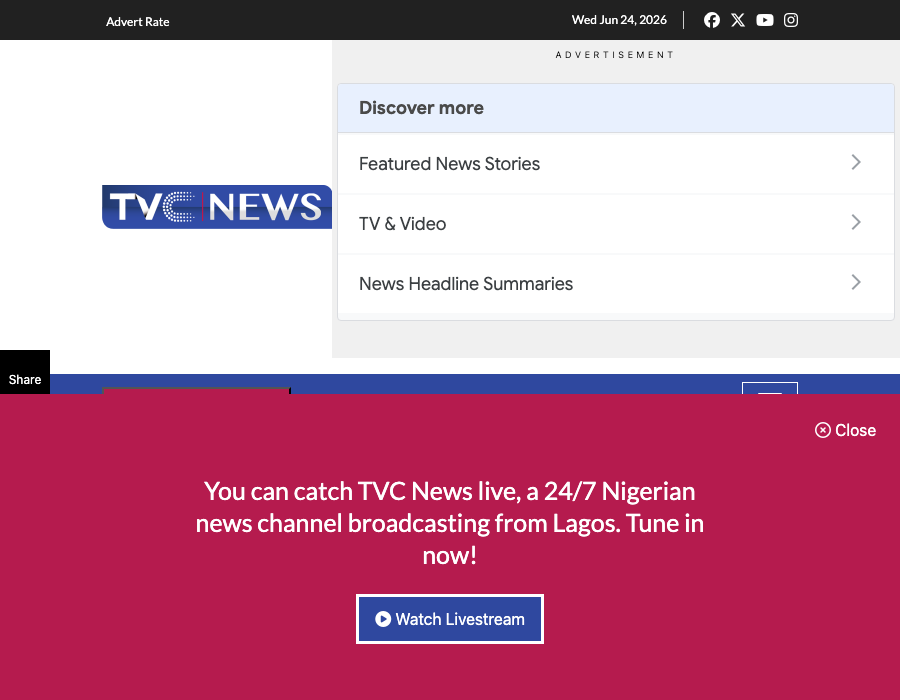Open News Headline Summaries ad item

616,283
